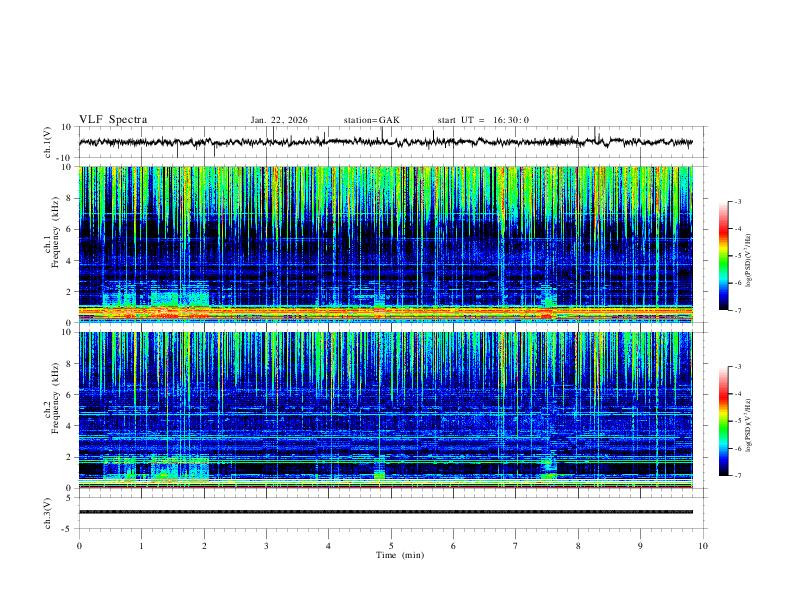Click the "ch.3(V)" axis label
792x612 pixels.
click(x=48, y=513)
